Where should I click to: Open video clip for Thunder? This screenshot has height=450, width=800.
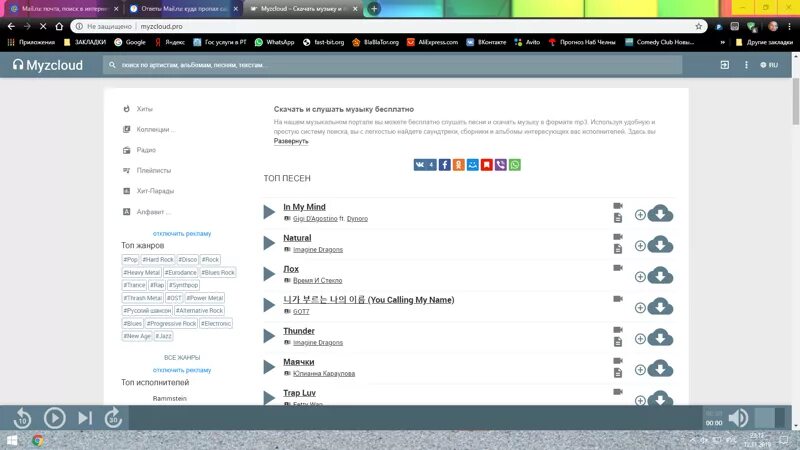point(618,330)
